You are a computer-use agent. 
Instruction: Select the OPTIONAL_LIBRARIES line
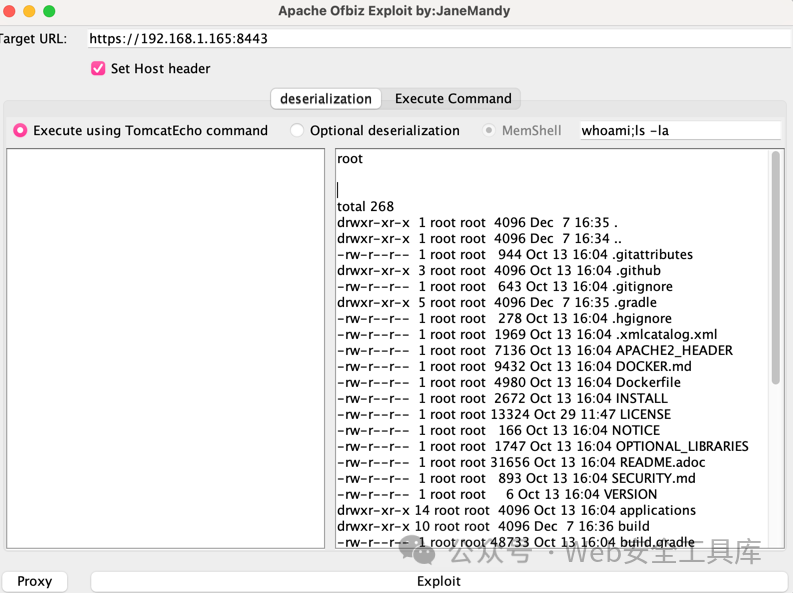tap(543, 446)
